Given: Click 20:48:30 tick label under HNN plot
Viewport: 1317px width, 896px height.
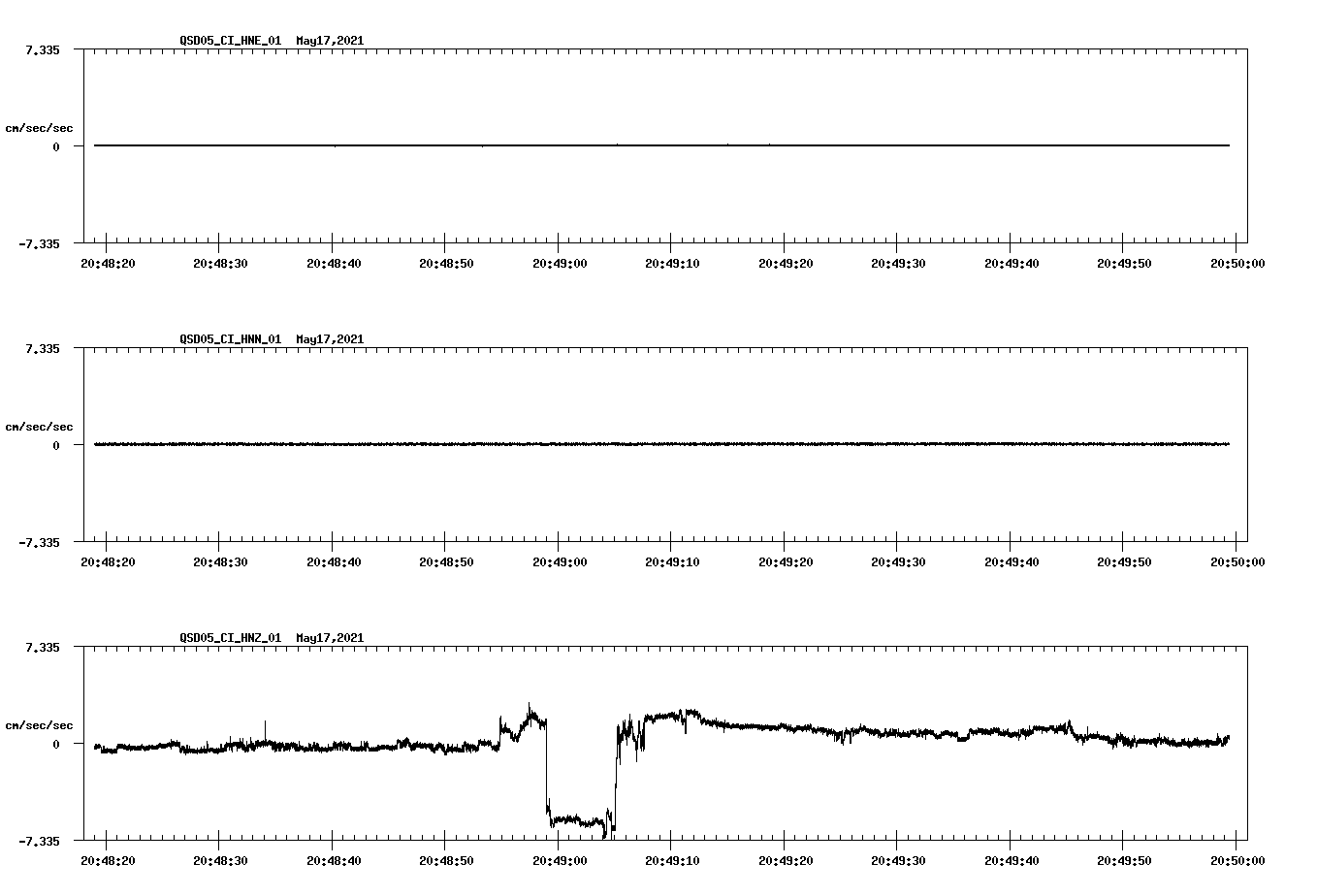Looking at the screenshot, I should 220,561.
